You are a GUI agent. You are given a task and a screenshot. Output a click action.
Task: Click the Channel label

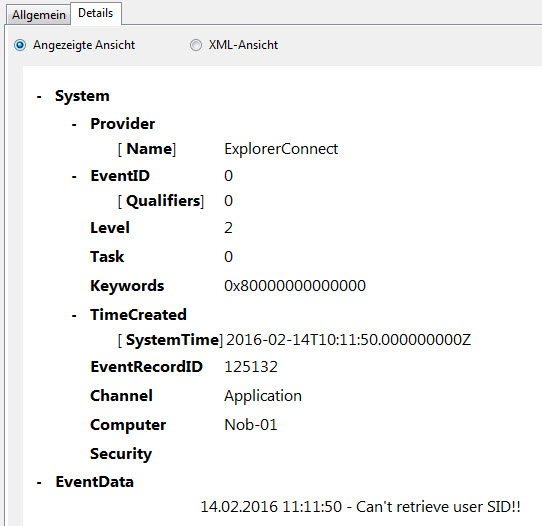[x=121, y=396]
